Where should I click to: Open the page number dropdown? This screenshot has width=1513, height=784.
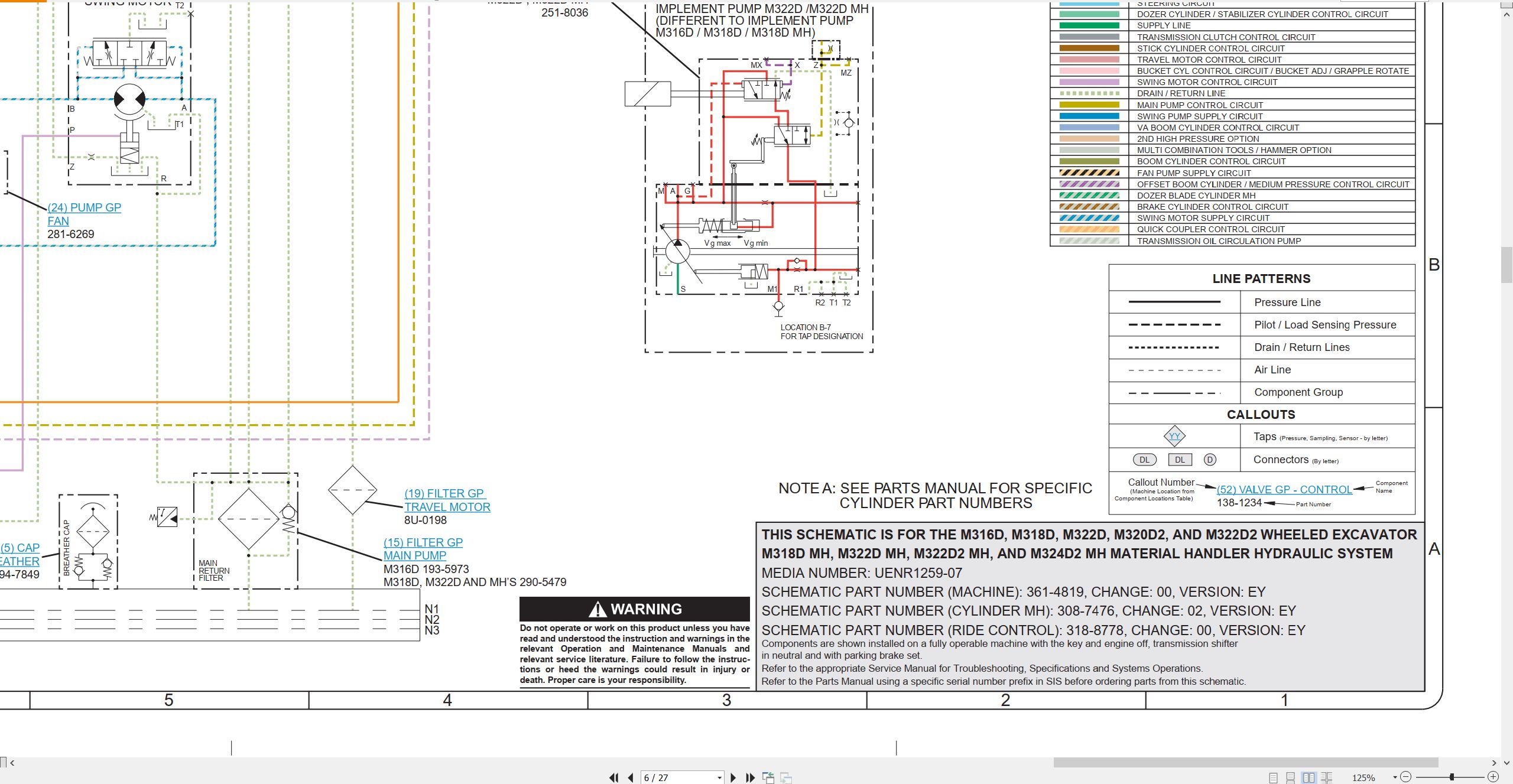point(719,778)
